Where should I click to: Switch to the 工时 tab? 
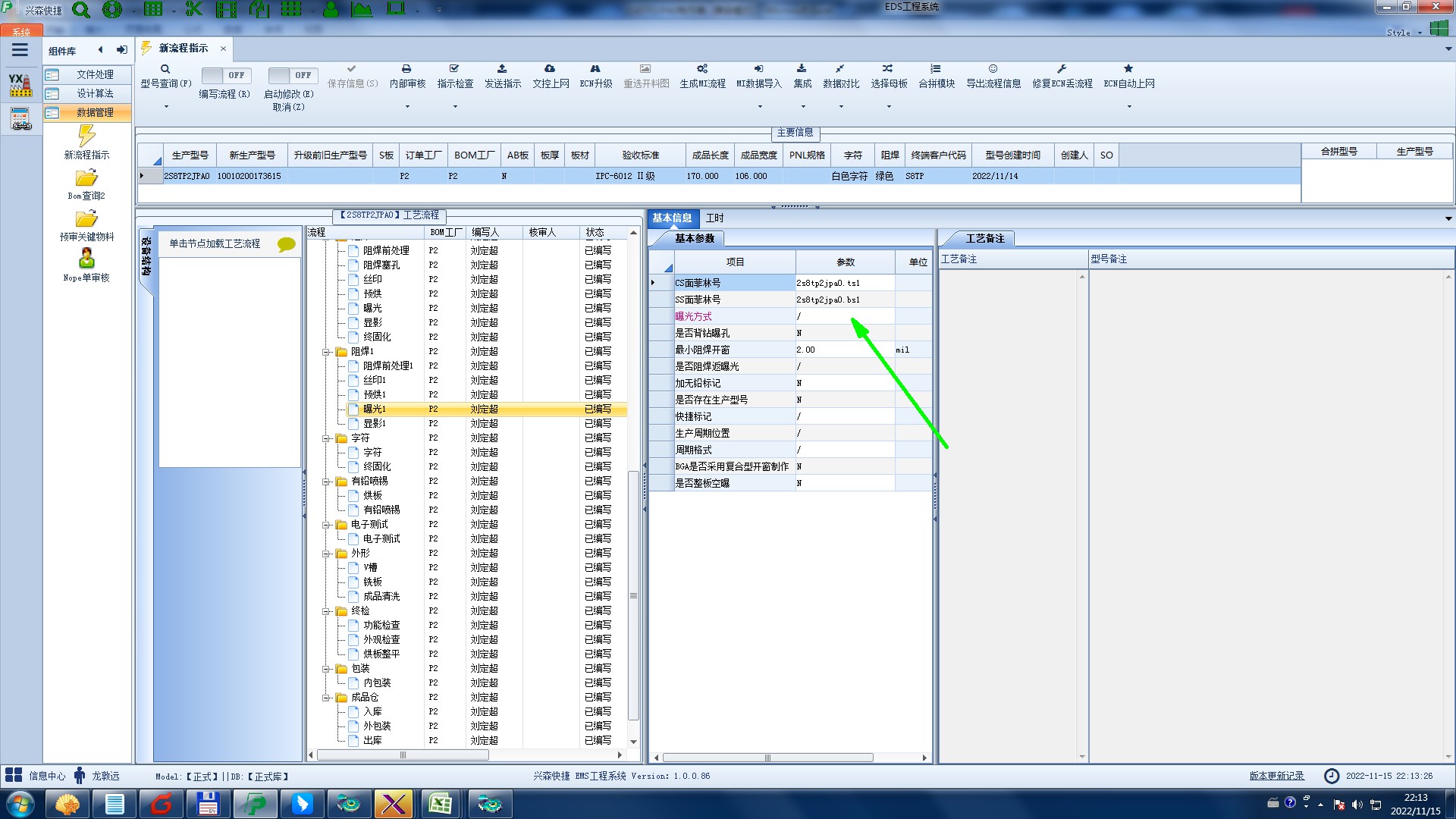714,218
